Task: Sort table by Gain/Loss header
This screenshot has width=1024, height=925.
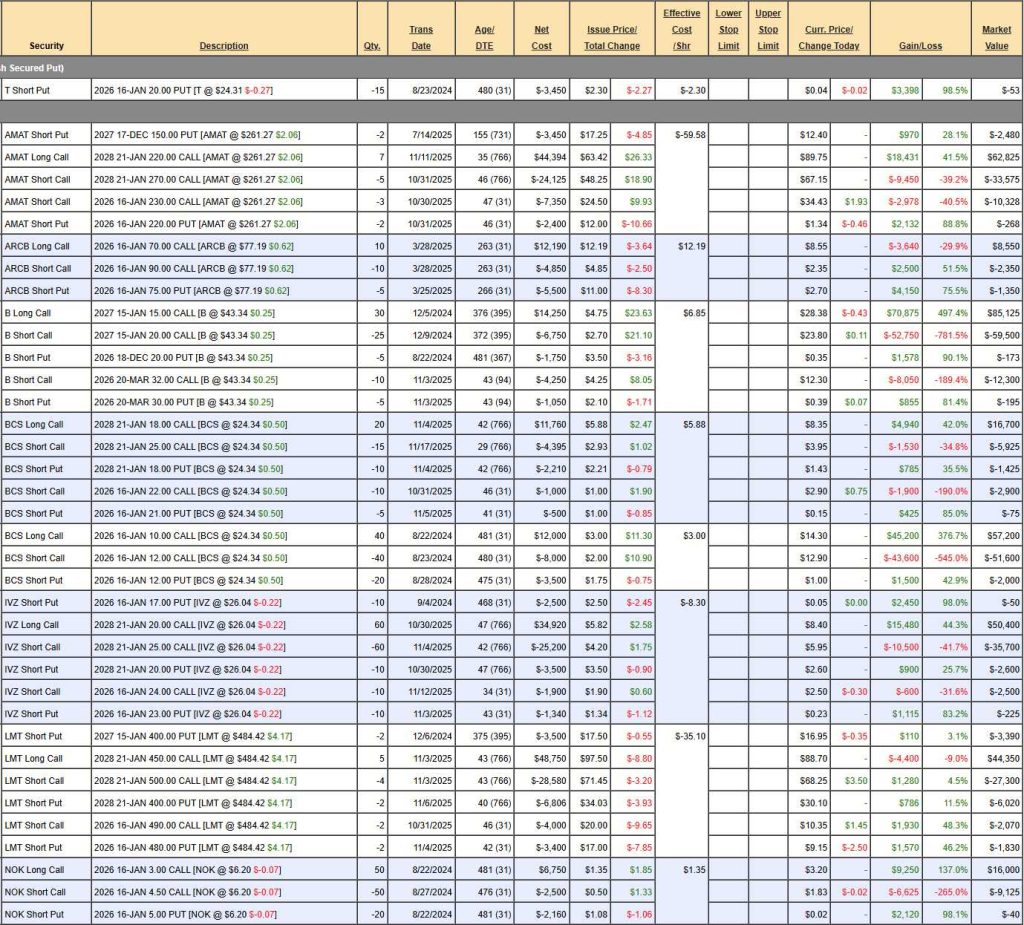Action: coord(920,46)
